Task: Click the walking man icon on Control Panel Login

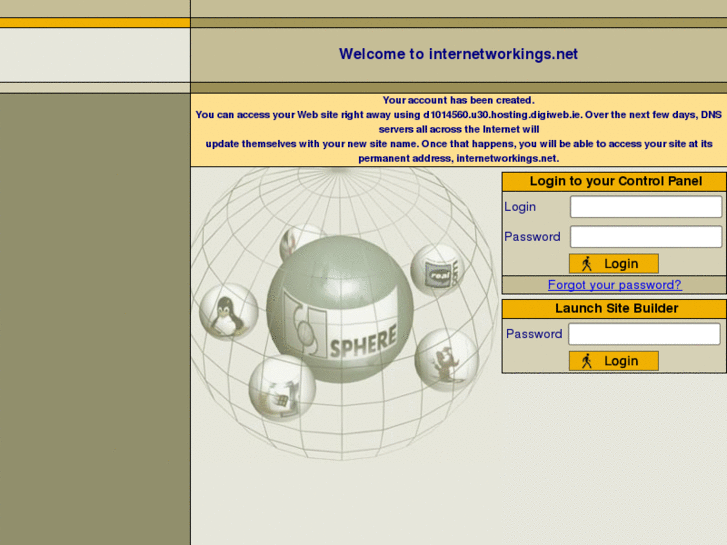Action: tap(587, 263)
